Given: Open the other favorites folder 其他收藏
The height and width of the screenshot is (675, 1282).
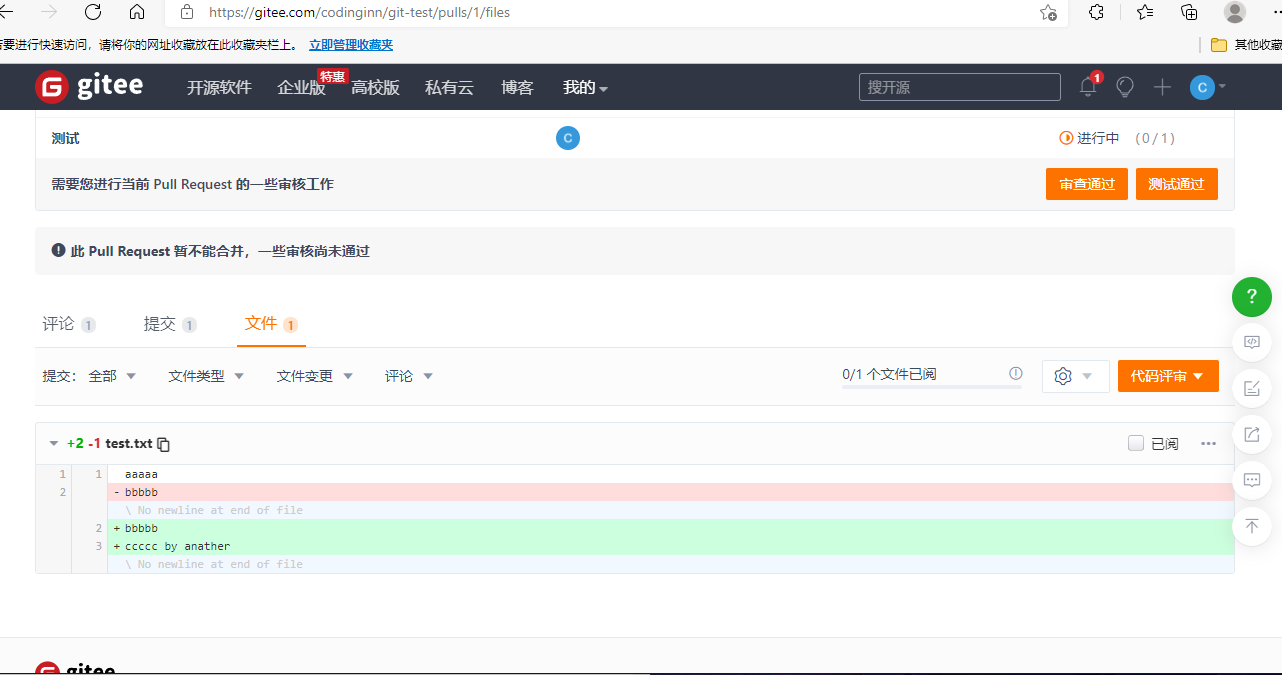Looking at the screenshot, I should 1245,45.
